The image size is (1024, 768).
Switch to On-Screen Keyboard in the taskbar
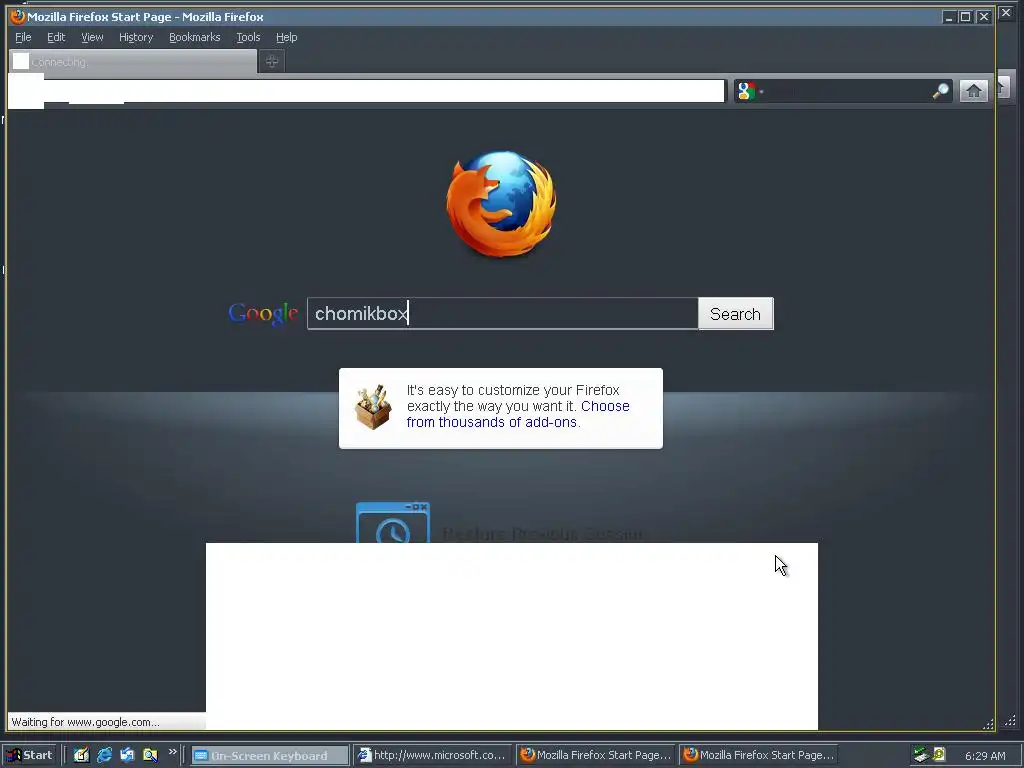[x=270, y=756]
